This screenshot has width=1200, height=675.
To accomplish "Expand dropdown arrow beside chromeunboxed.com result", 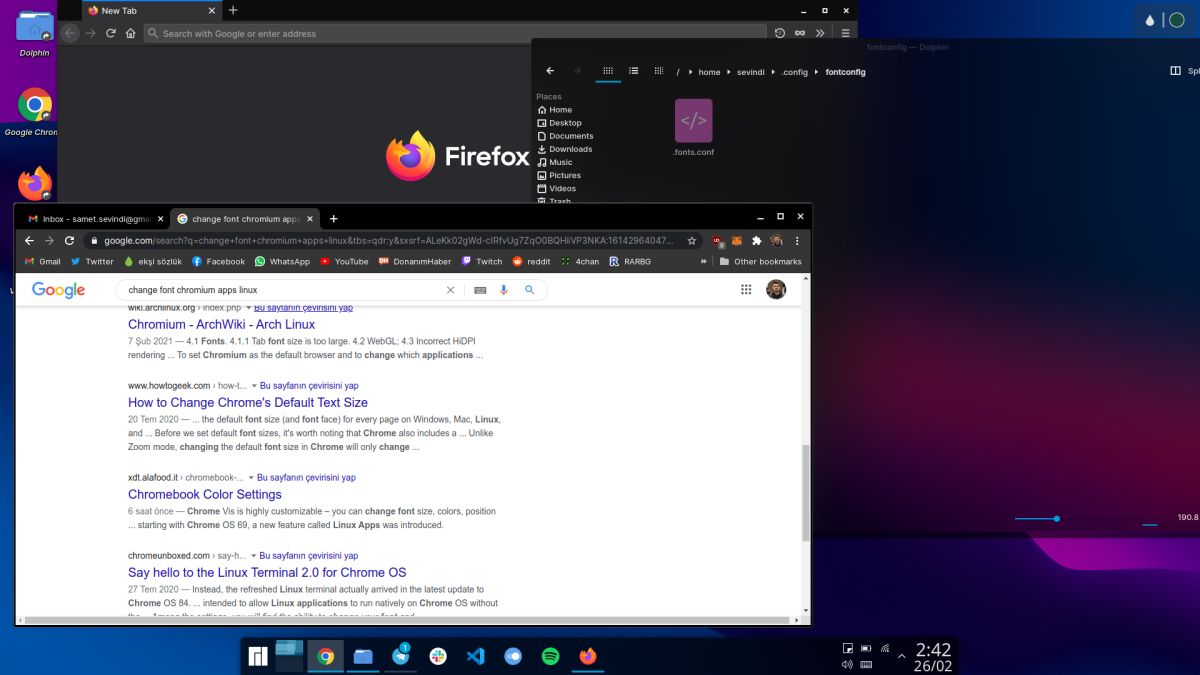I will [254, 556].
